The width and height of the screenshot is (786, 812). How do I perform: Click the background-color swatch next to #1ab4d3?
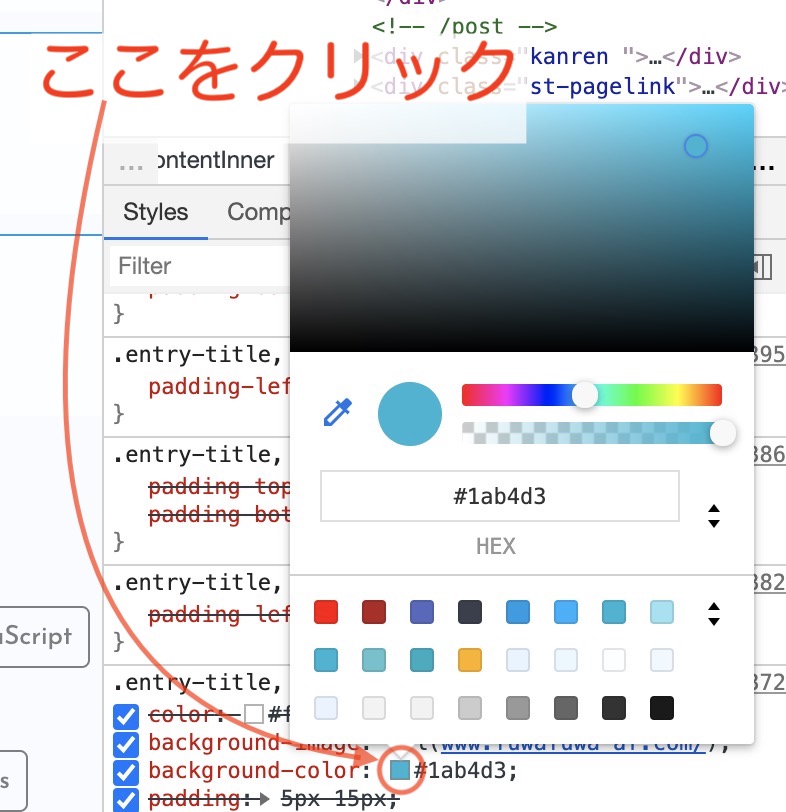point(400,770)
